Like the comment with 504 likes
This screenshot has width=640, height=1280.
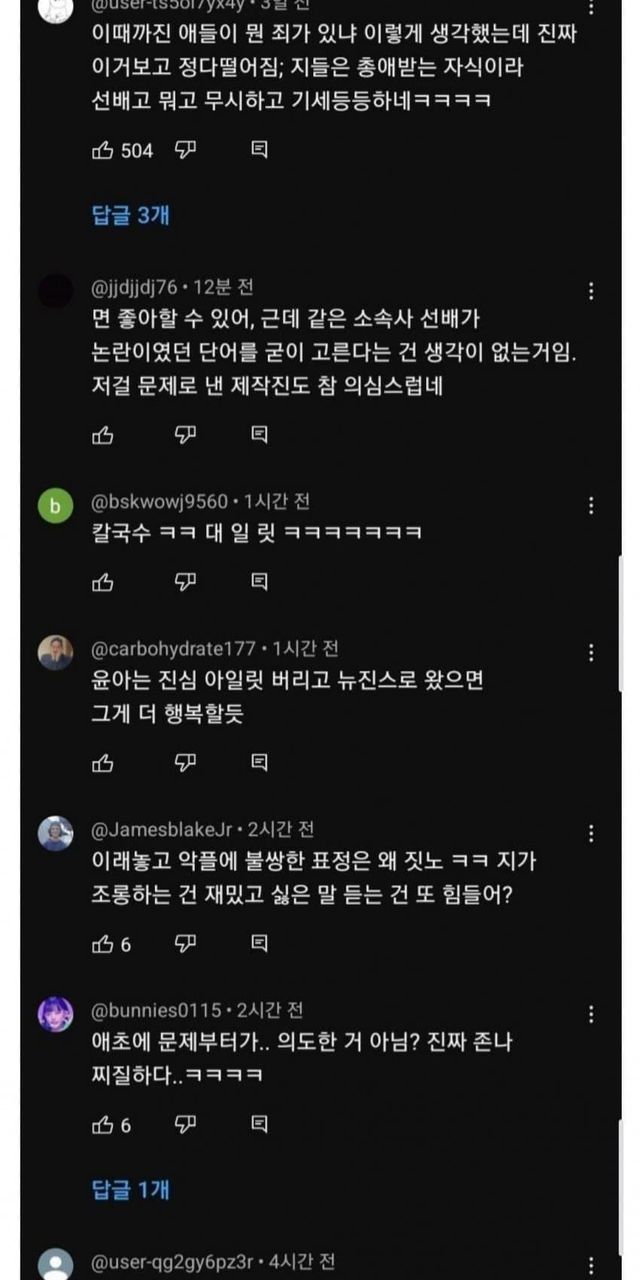point(103,150)
